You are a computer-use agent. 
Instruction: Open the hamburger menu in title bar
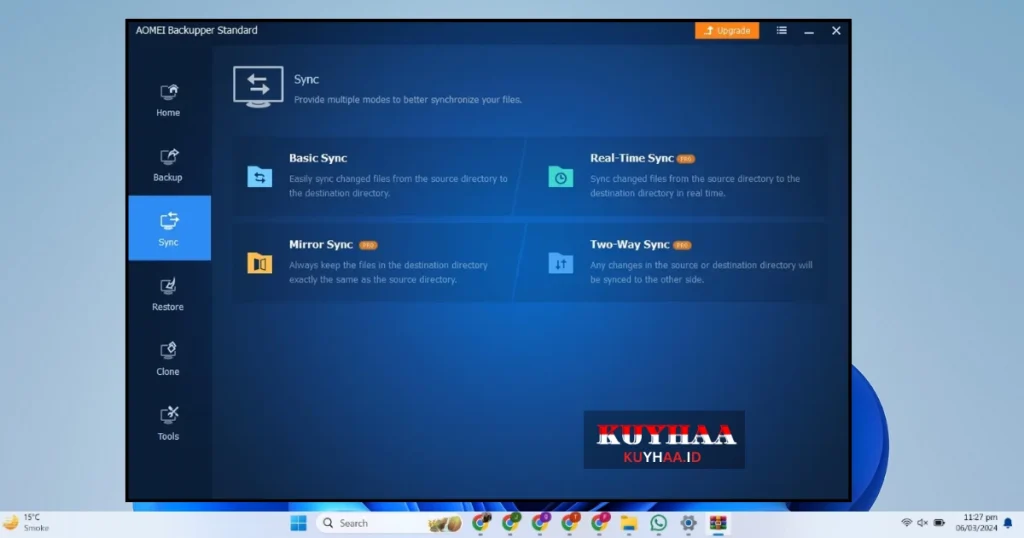pos(781,31)
